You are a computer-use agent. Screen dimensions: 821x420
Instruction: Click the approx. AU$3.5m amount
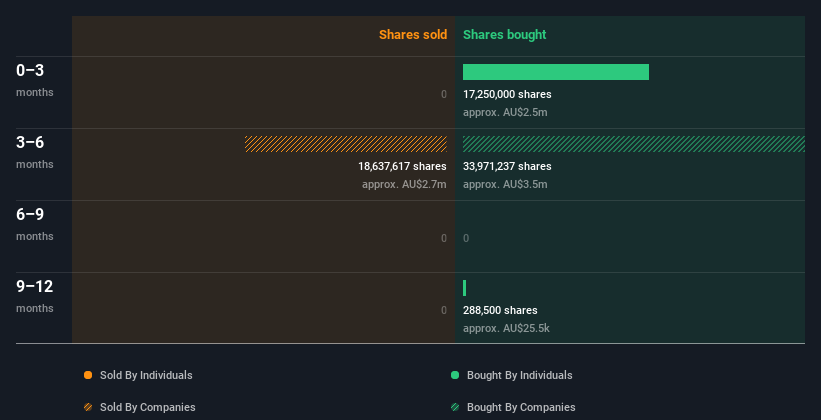[x=505, y=184]
